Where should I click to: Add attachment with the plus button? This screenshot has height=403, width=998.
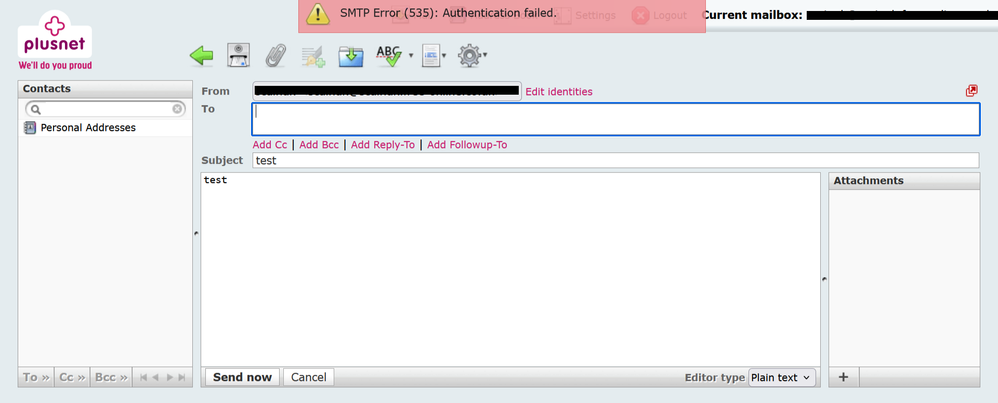[x=843, y=377]
